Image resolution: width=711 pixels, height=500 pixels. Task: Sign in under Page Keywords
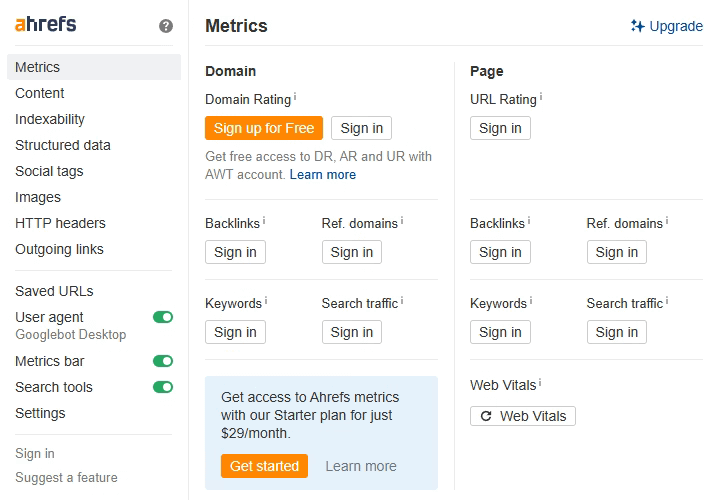click(500, 332)
